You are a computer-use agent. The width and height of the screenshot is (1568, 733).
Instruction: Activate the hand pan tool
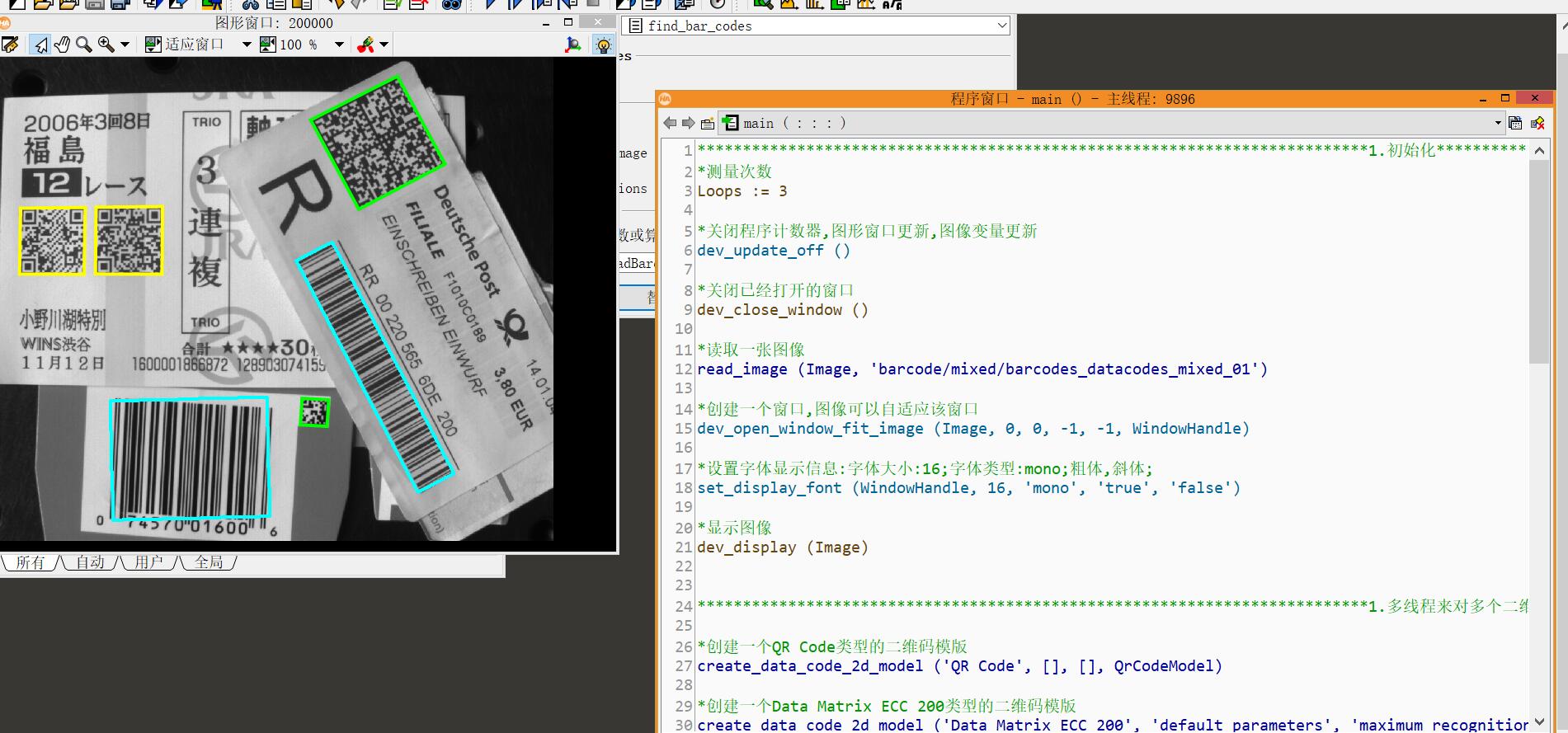pyautogui.click(x=62, y=45)
